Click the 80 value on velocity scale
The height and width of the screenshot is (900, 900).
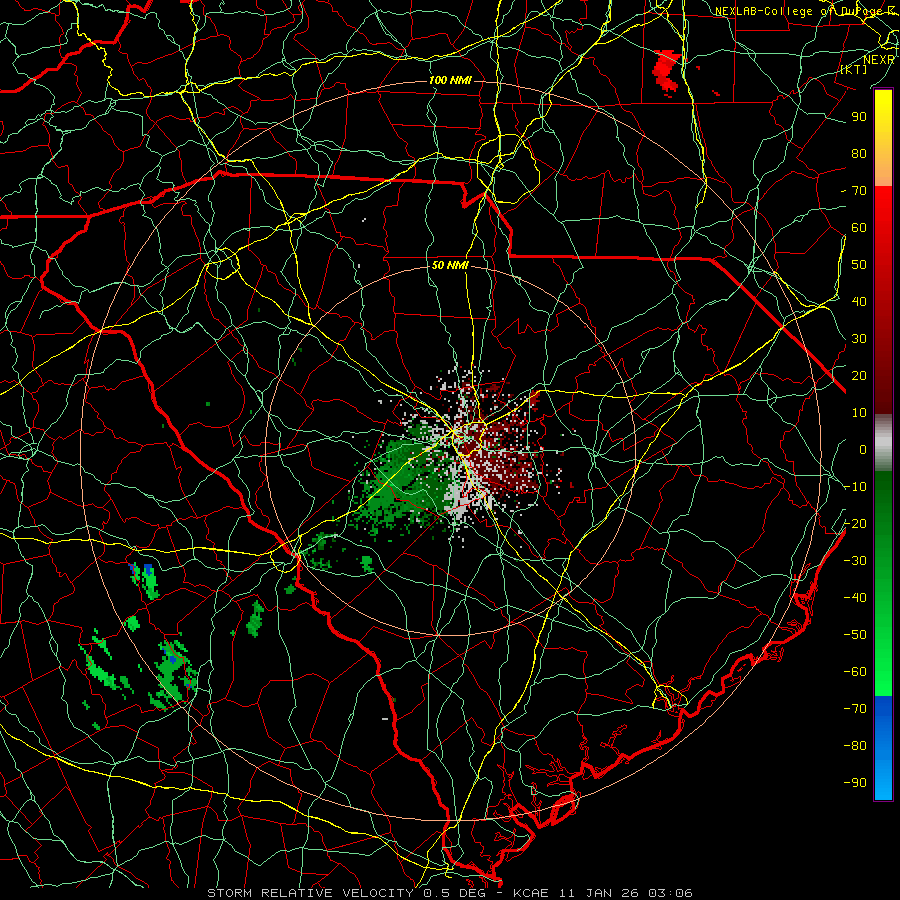click(x=859, y=153)
